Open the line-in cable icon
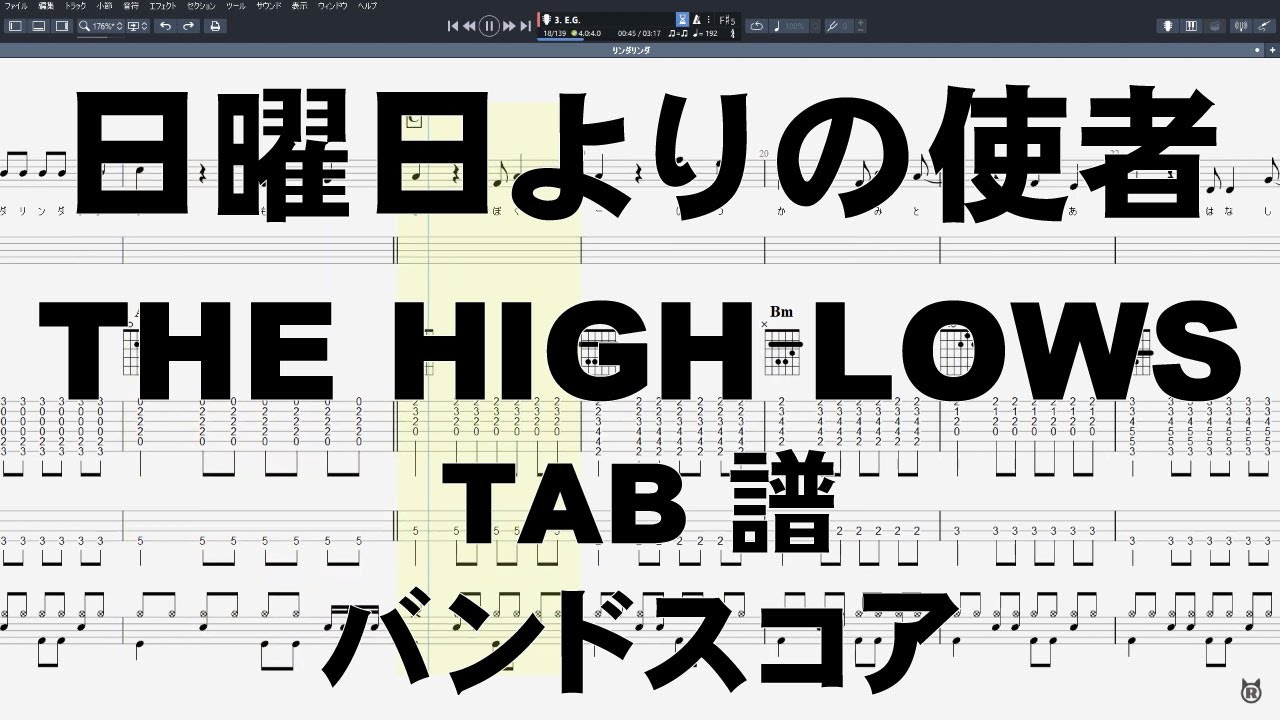Screen dimensions: 1280x720 pyautogui.click(x=1264, y=26)
